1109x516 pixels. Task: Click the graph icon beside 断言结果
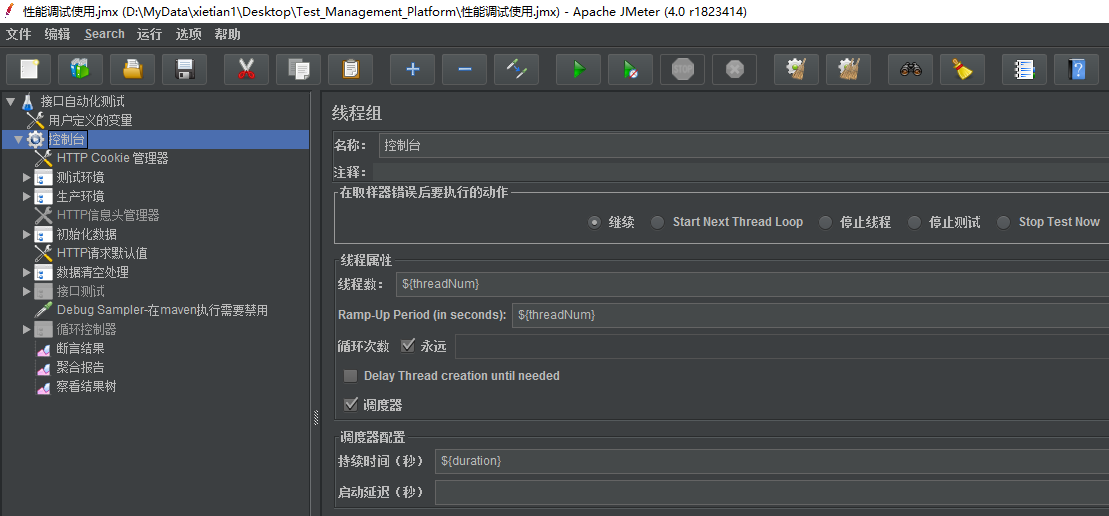[x=44, y=348]
